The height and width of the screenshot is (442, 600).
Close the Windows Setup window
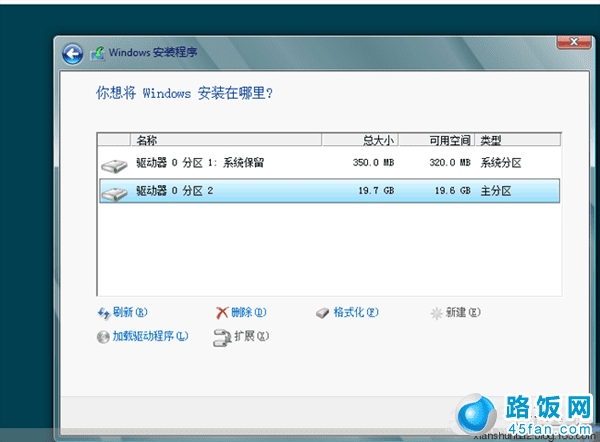pyautogui.click(x=574, y=42)
